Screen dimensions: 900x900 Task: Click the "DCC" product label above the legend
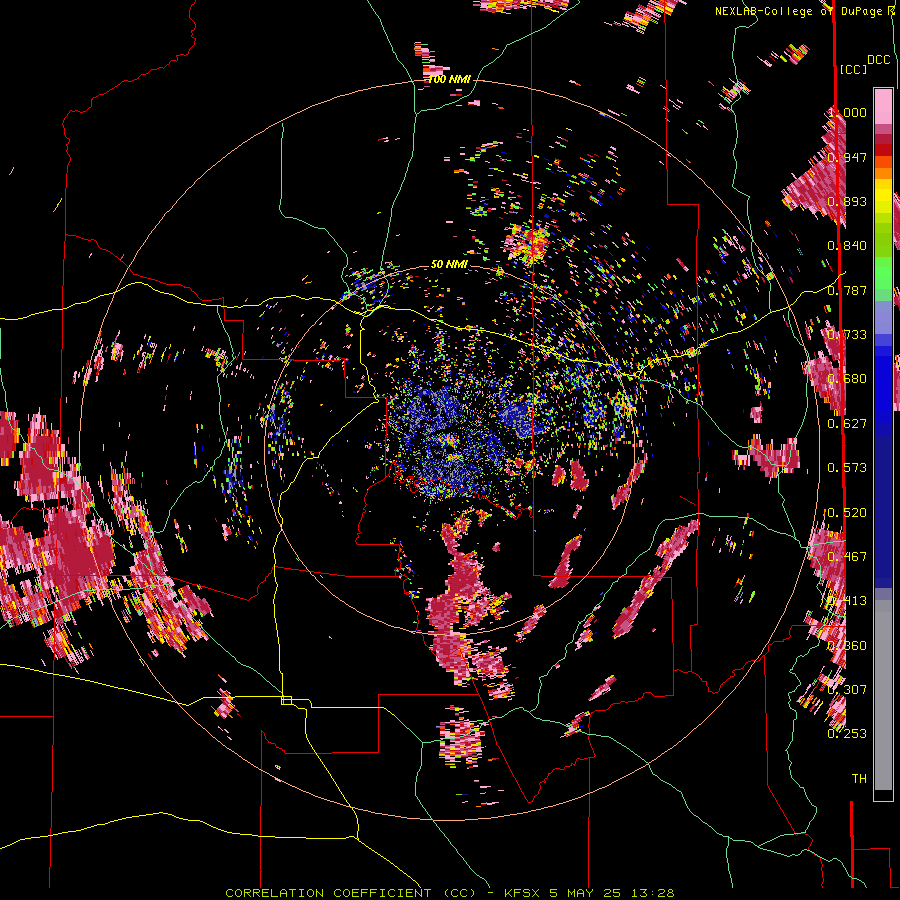click(878, 59)
